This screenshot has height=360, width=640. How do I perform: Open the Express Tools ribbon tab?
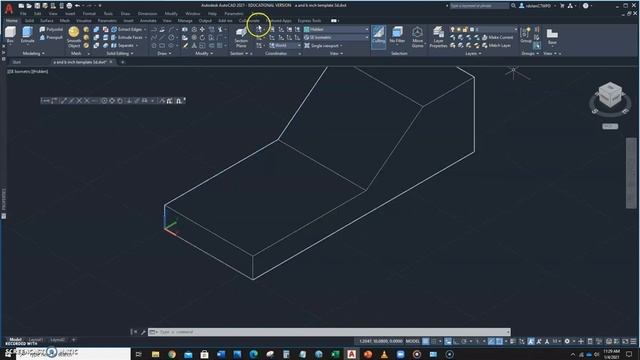click(x=309, y=20)
